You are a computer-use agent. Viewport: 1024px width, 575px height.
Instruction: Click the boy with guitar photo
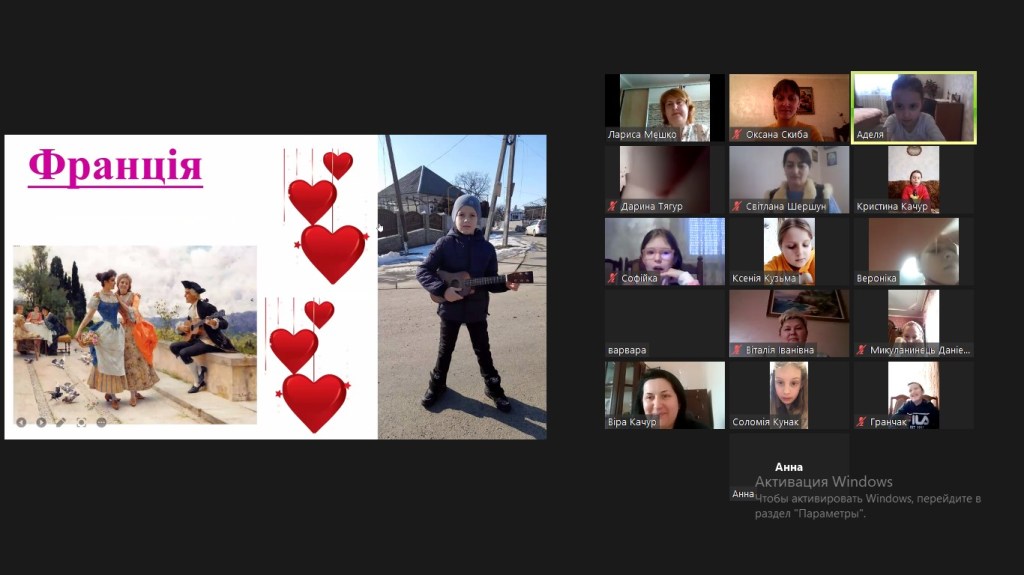pos(462,287)
